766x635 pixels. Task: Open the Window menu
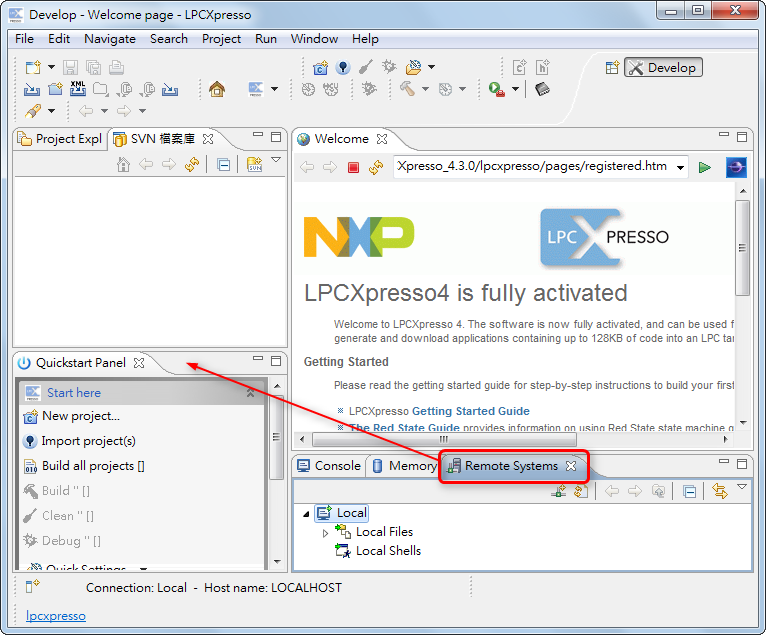click(314, 39)
